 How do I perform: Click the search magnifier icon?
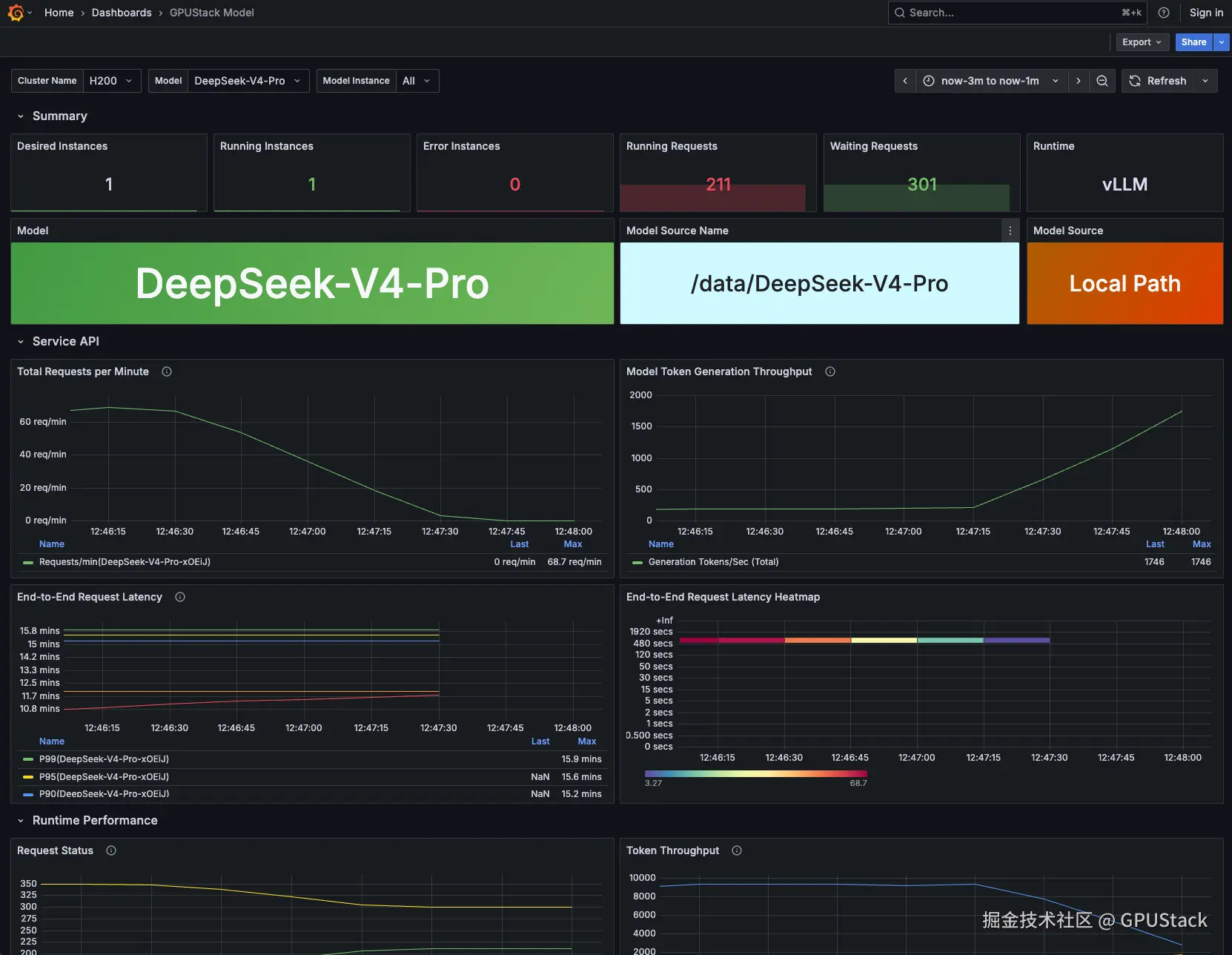(x=900, y=13)
